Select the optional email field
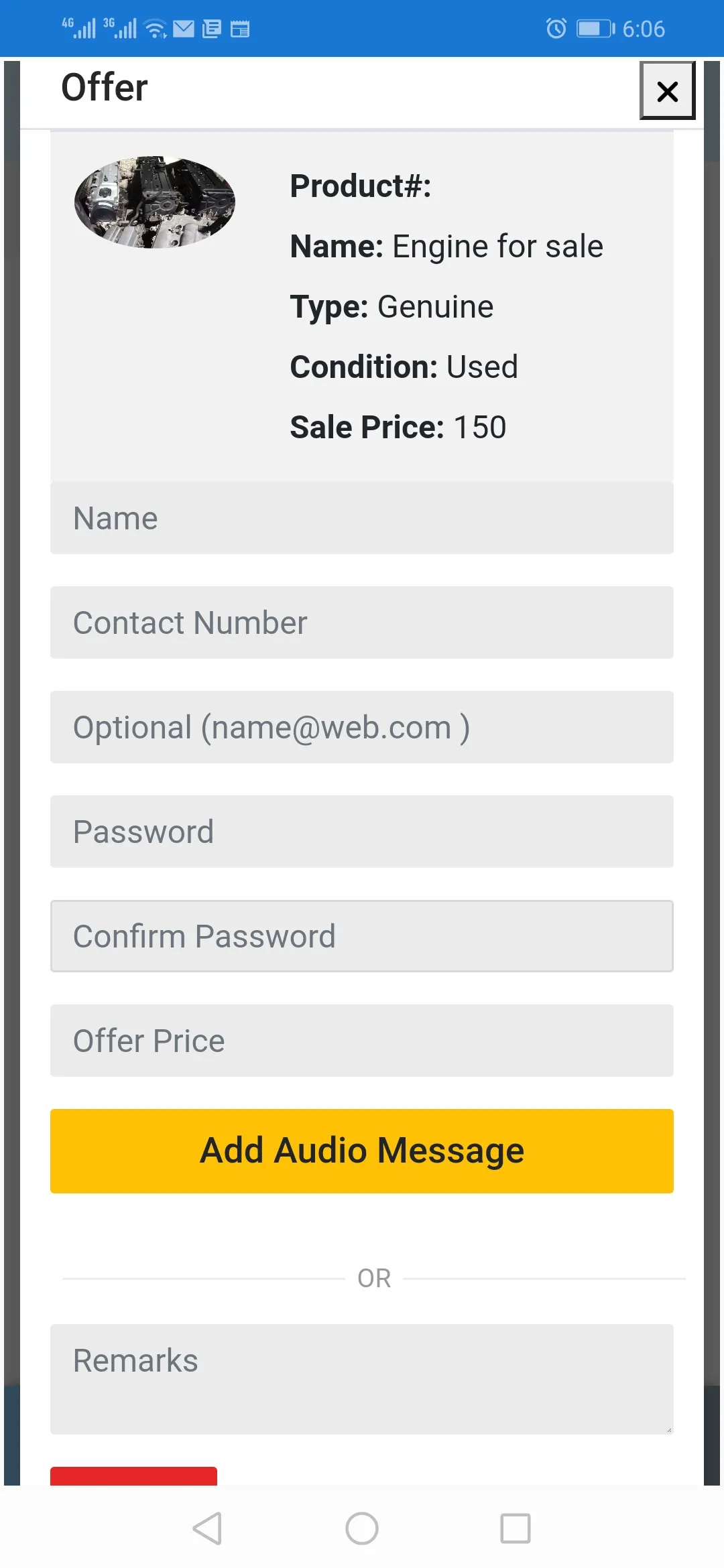 click(362, 727)
